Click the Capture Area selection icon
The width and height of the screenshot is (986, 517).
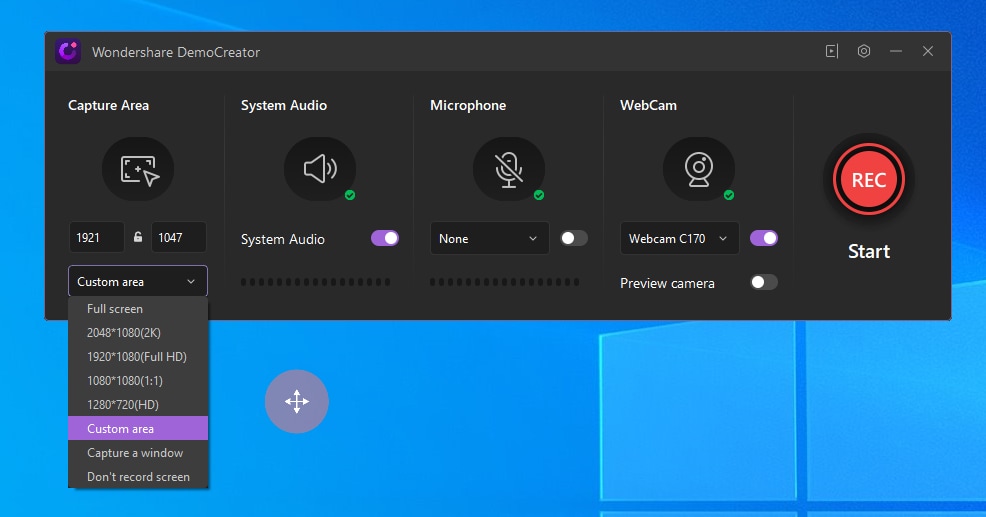(138, 169)
